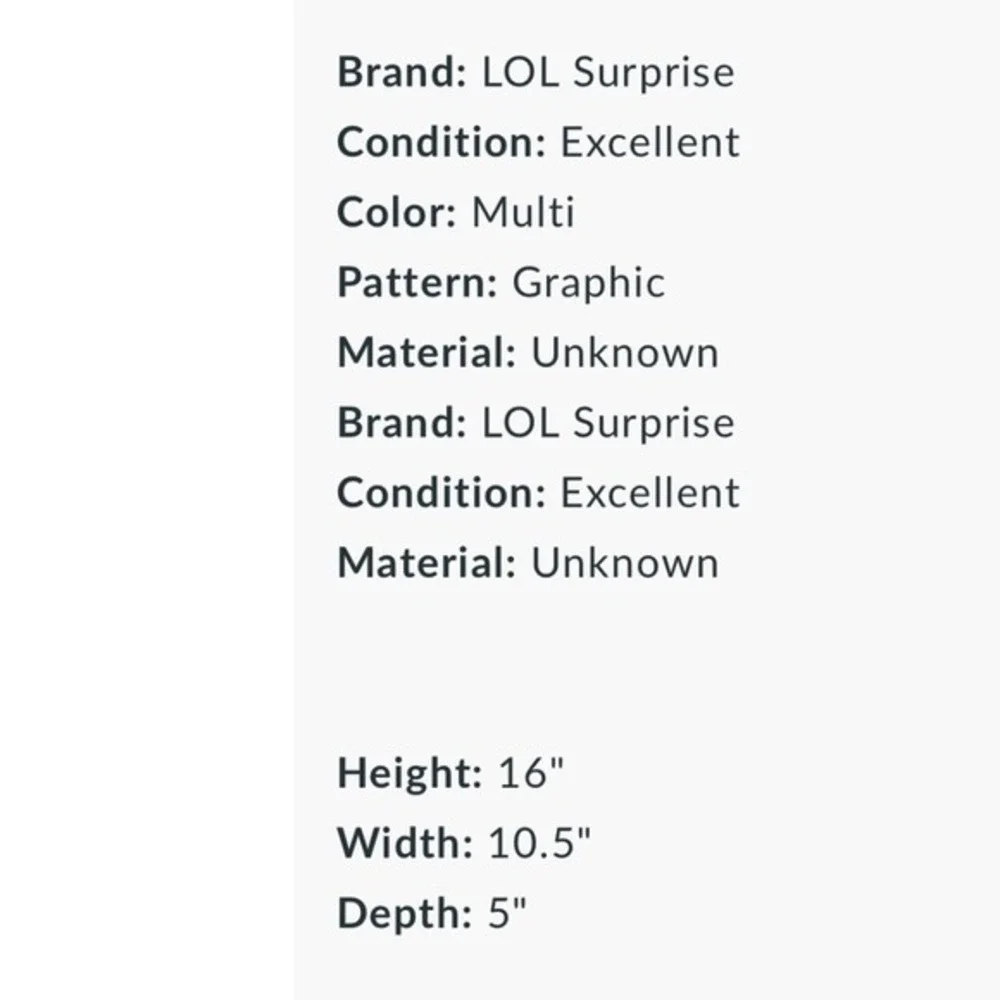Image resolution: width=1000 pixels, height=1000 pixels.
Task: Click the Color label
Action: [x=397, y=212]
